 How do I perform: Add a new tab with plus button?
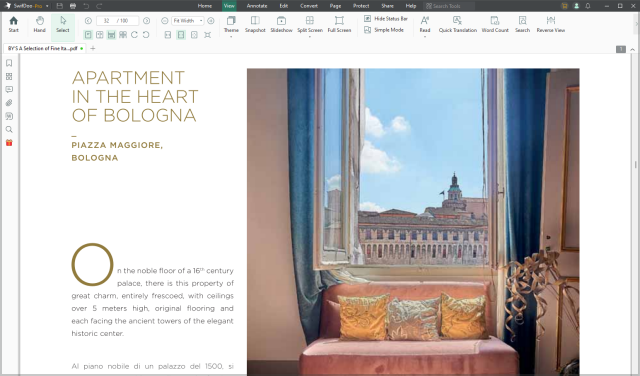point(93,48)
